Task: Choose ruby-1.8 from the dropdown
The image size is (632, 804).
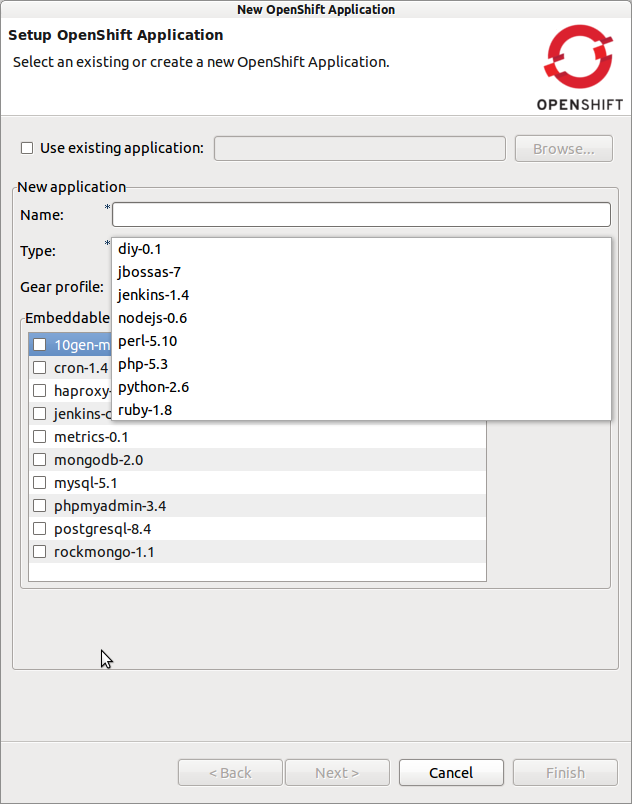Action: pos(146,410)
